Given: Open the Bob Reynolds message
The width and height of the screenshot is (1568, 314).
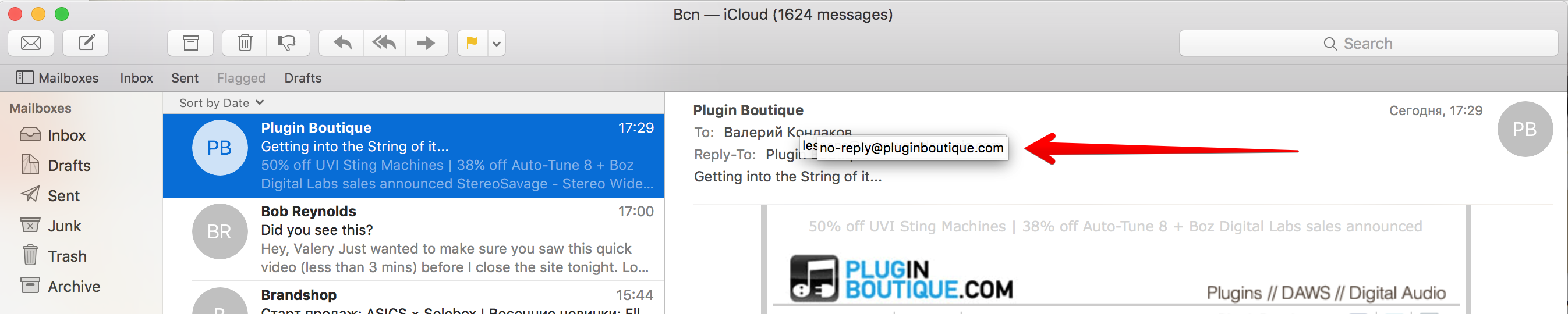Looking at the screenshot, I should coord(413,240).
